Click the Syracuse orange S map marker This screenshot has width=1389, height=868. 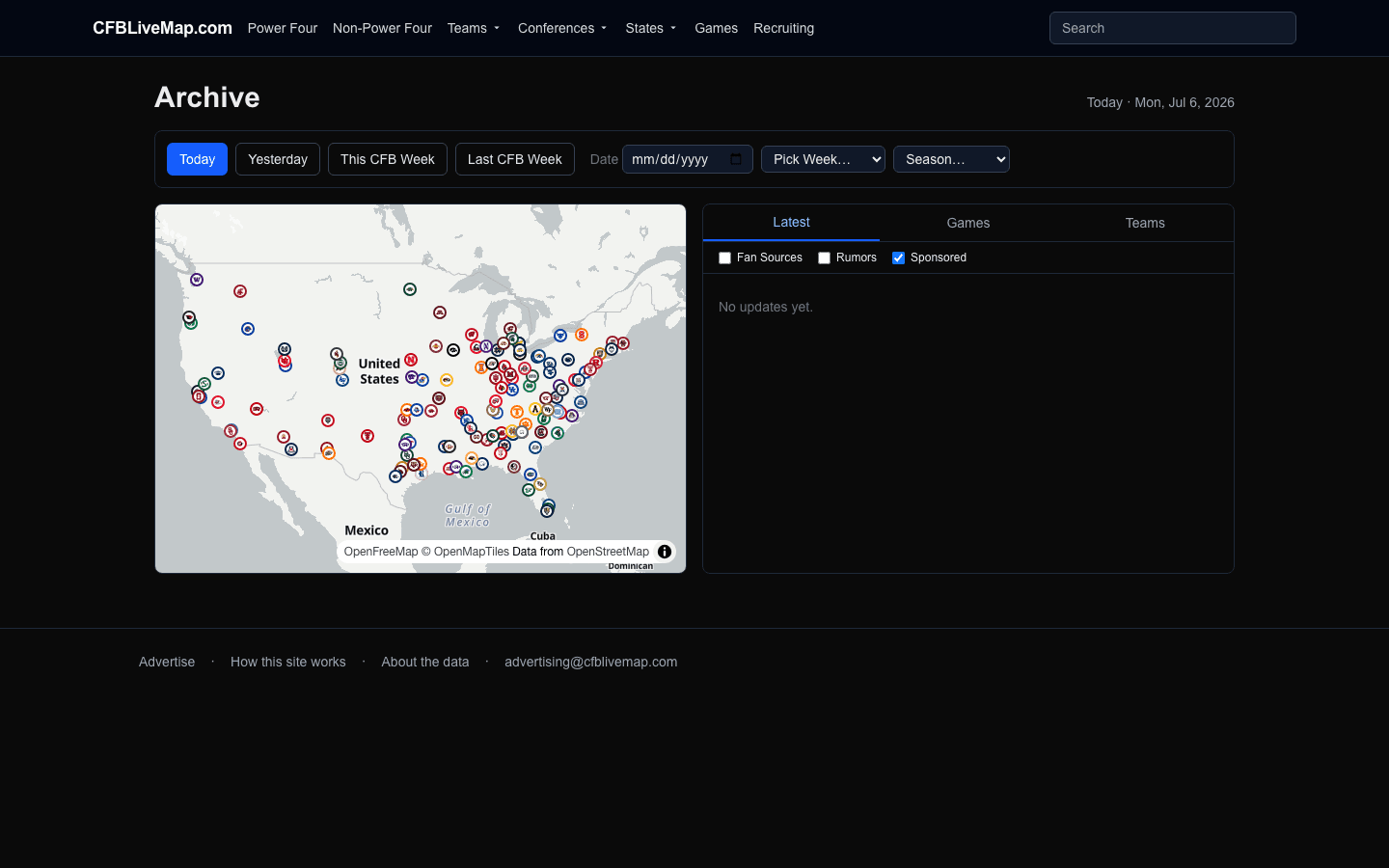click(x=582, y=335)
